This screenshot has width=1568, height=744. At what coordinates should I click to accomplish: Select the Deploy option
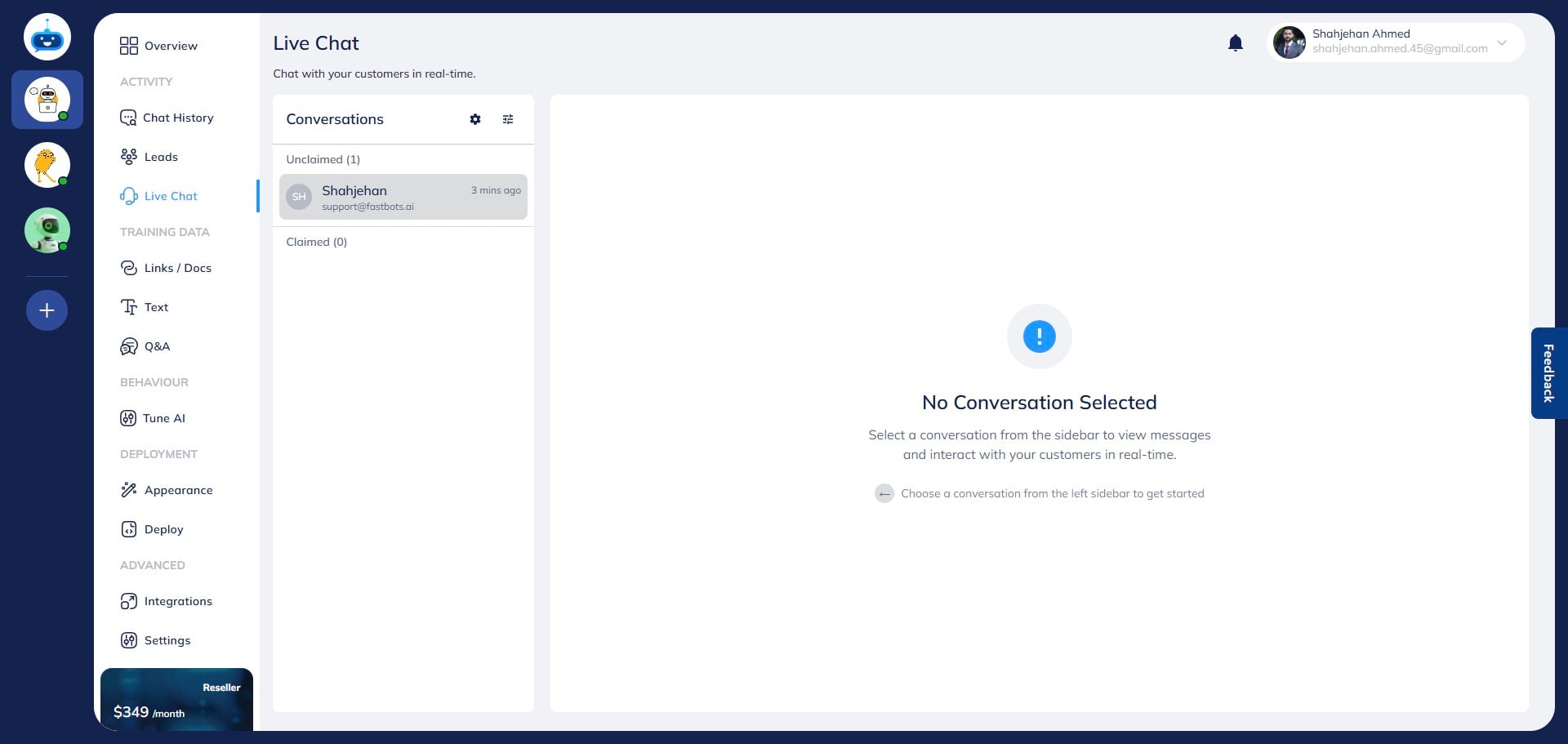[x=163, y=528]
